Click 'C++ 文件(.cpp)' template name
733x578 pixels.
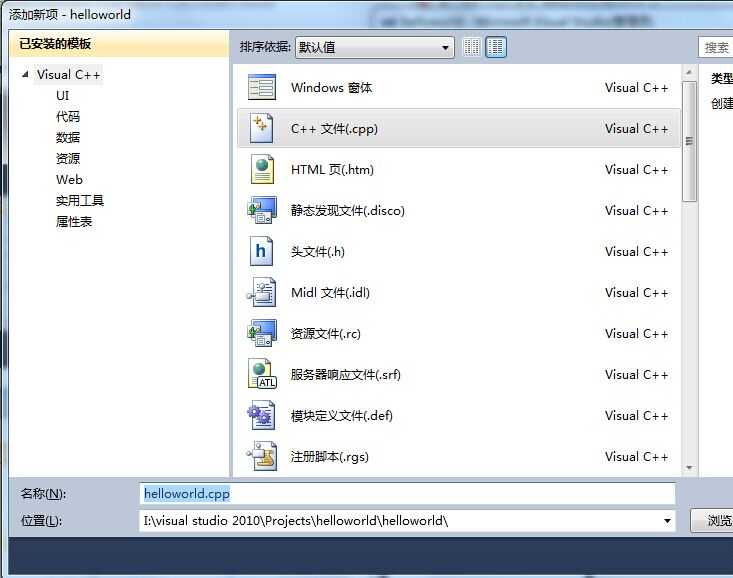(334, 129)
